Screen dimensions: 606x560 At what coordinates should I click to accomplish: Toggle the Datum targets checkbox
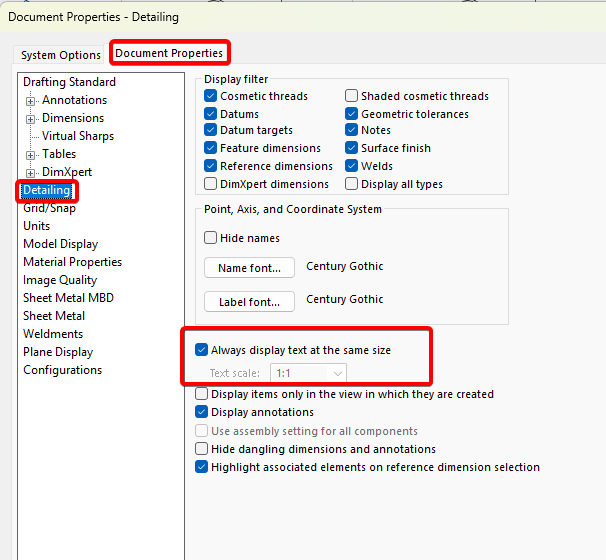coord(210,130)
